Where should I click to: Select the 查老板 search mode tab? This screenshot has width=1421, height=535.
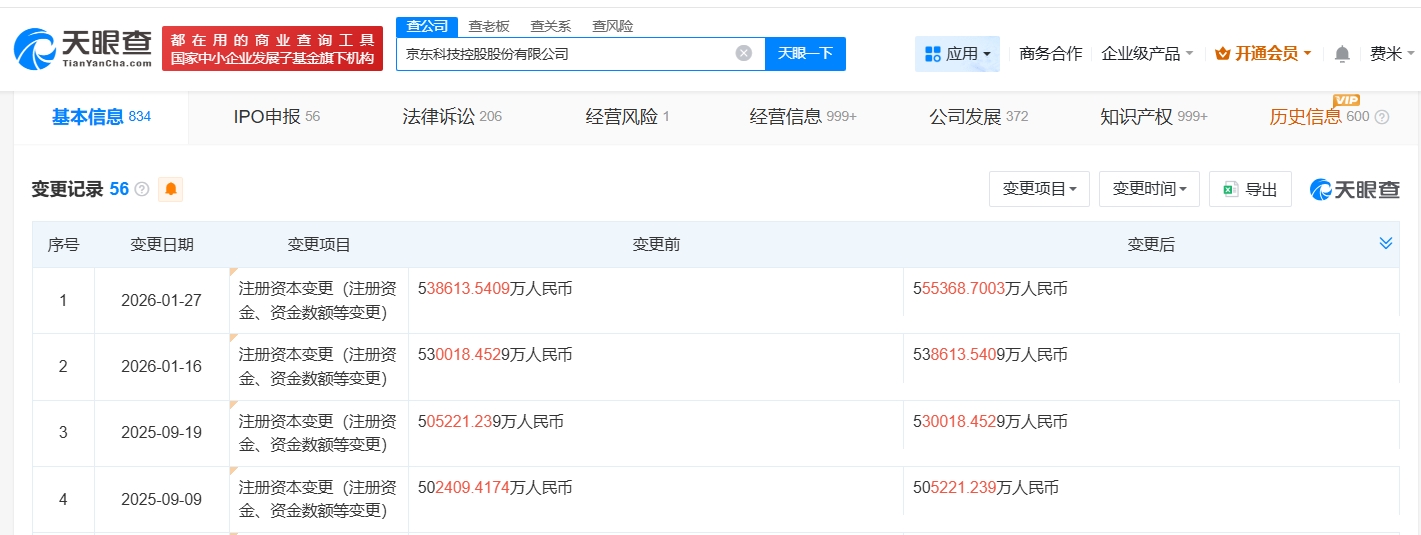pyautogui.click(x=489, y=26)
